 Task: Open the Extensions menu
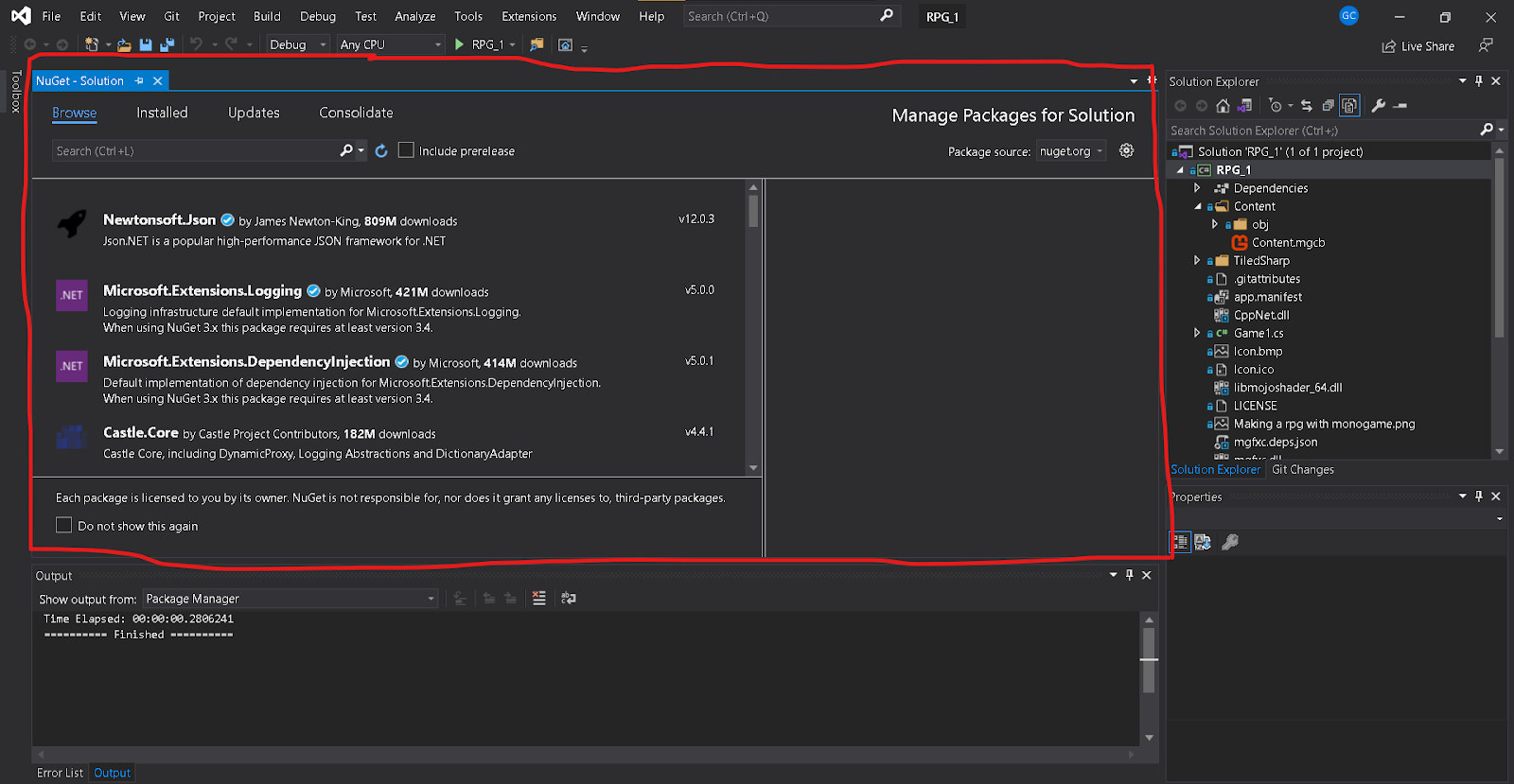pyautogui.click(x=529, y=16)
